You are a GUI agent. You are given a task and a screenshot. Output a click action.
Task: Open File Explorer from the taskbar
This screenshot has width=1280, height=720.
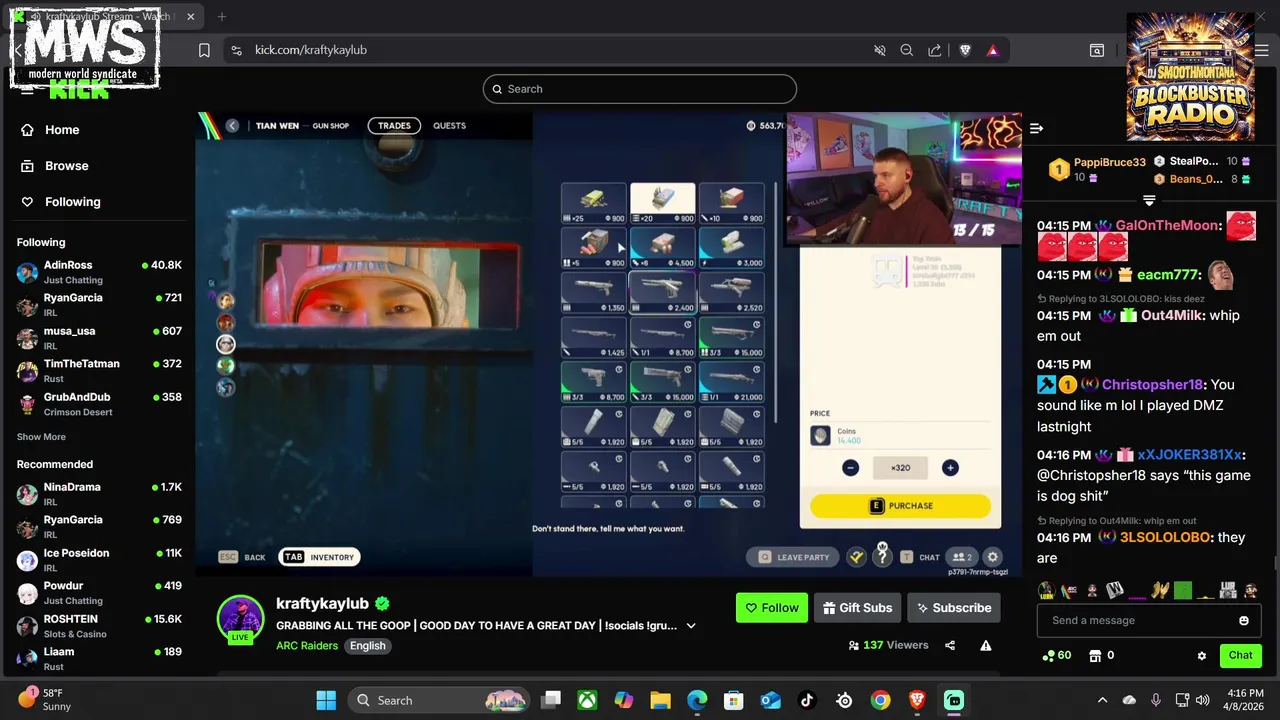pos(660,700)
